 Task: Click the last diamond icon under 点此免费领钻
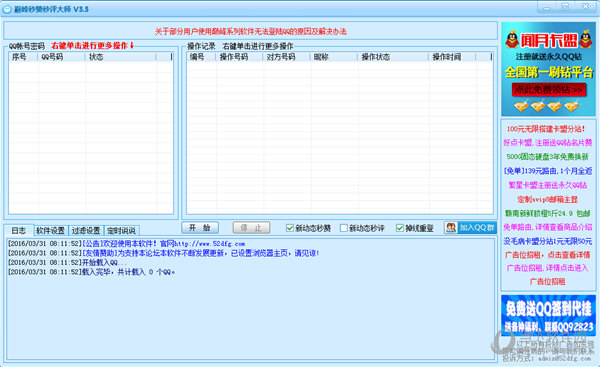(571, 106)
